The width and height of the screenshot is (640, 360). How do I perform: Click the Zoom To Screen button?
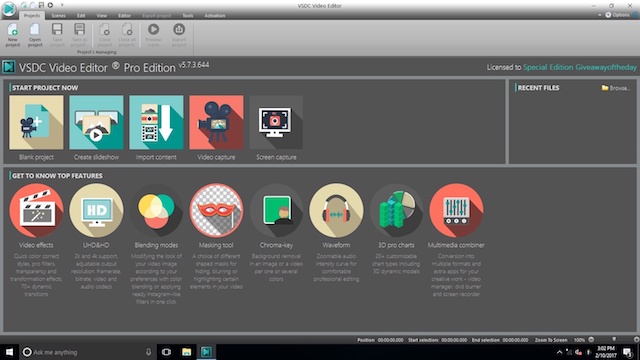pyautogui.click(x=551, y=340)
